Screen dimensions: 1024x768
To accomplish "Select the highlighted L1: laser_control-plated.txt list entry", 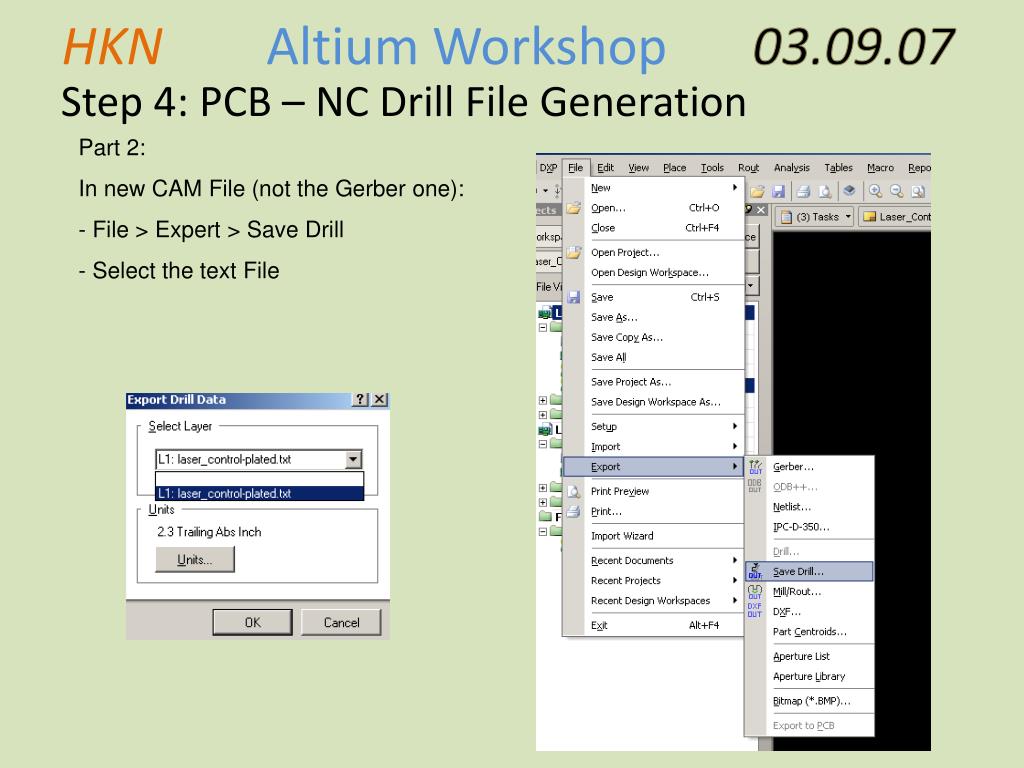I will 259,494.
